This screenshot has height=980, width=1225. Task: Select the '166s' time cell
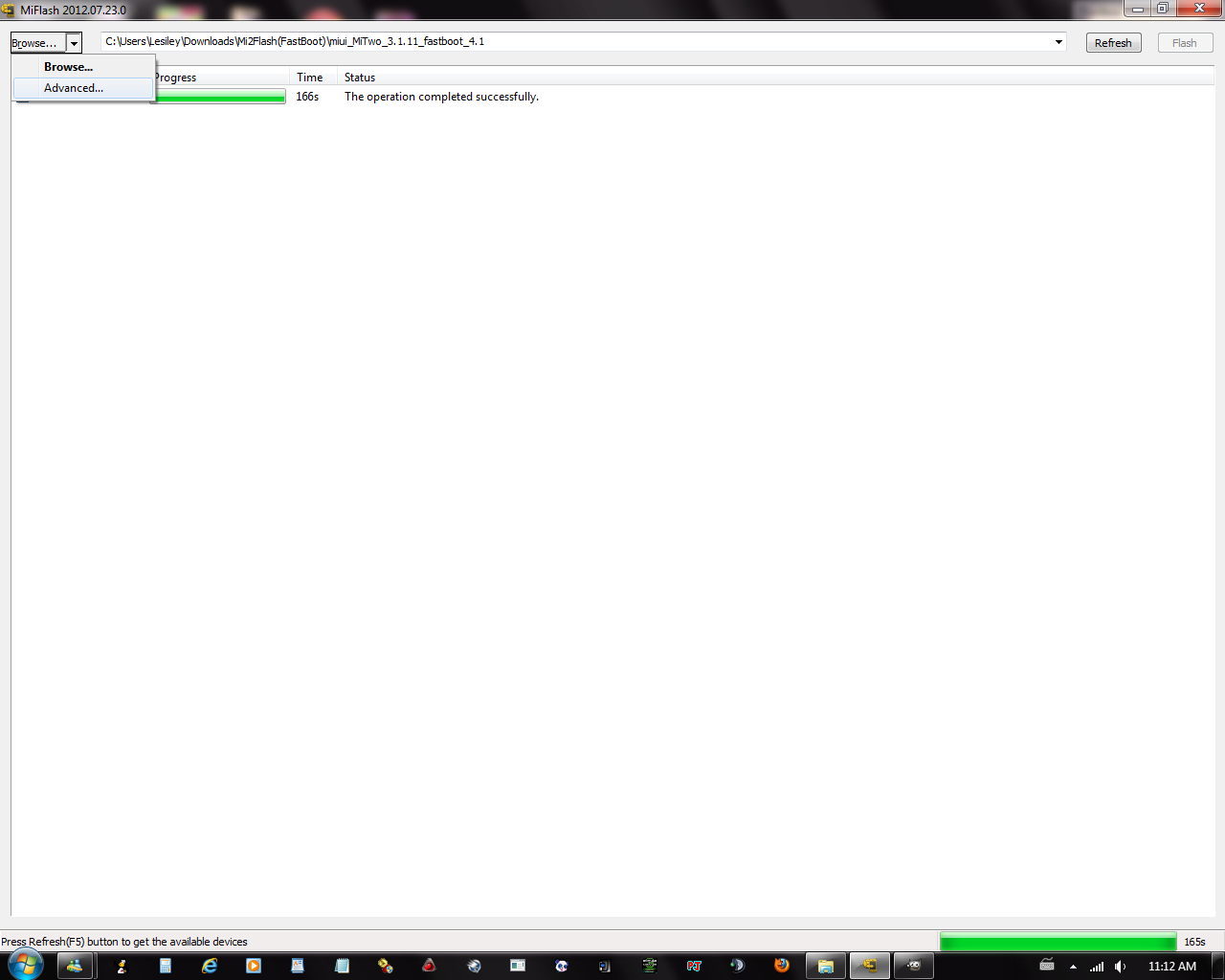[x=307, y=97]
